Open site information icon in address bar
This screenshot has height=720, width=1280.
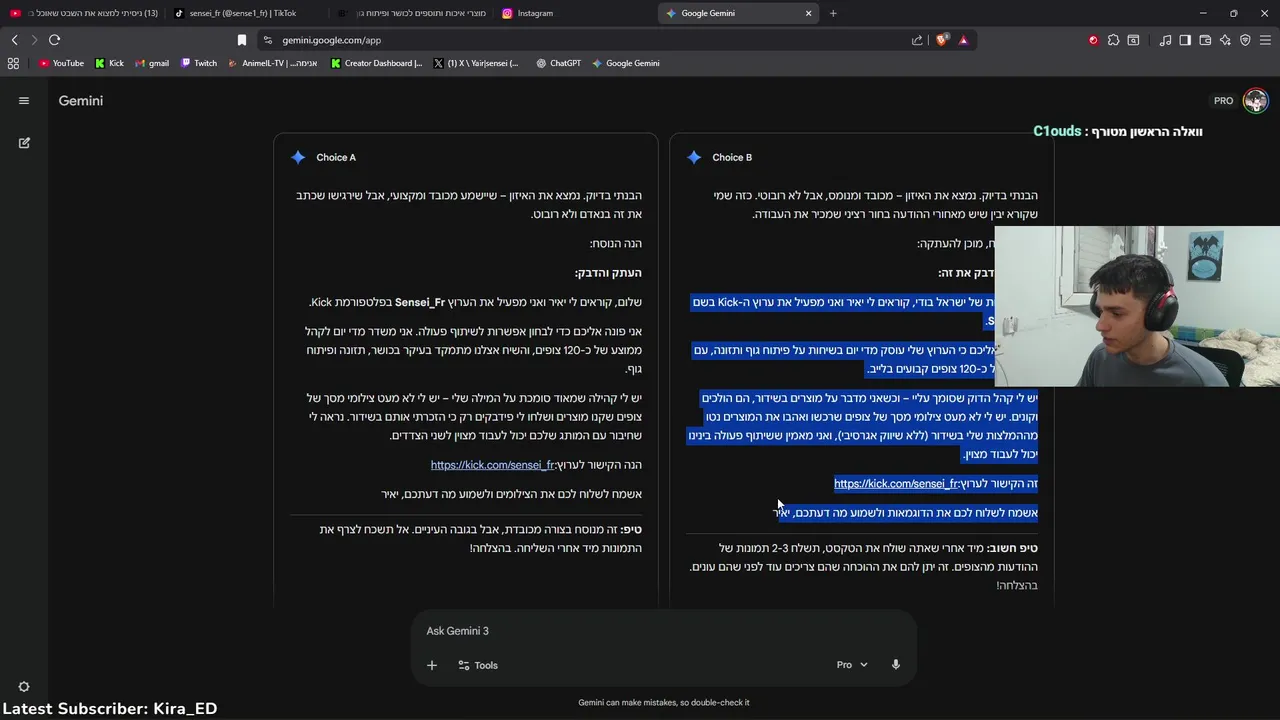point(268,40)
